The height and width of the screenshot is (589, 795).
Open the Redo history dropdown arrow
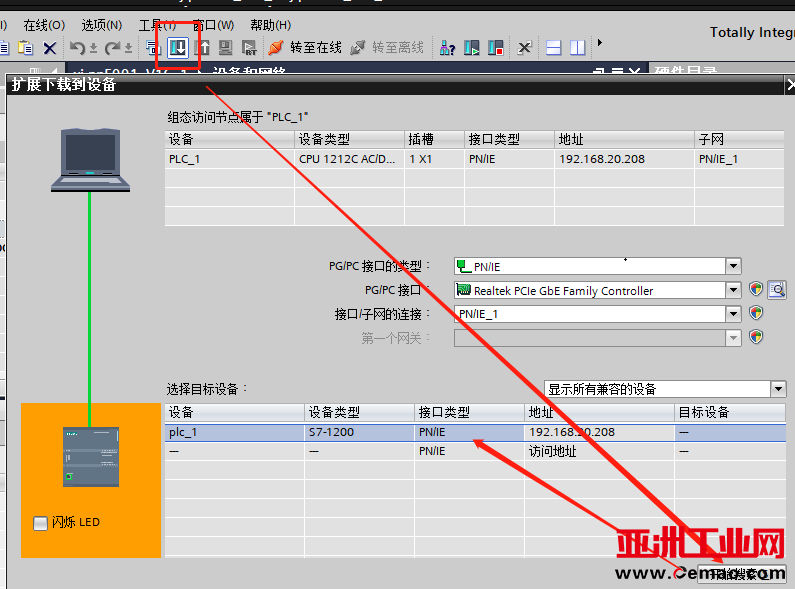tap(128, 48)
